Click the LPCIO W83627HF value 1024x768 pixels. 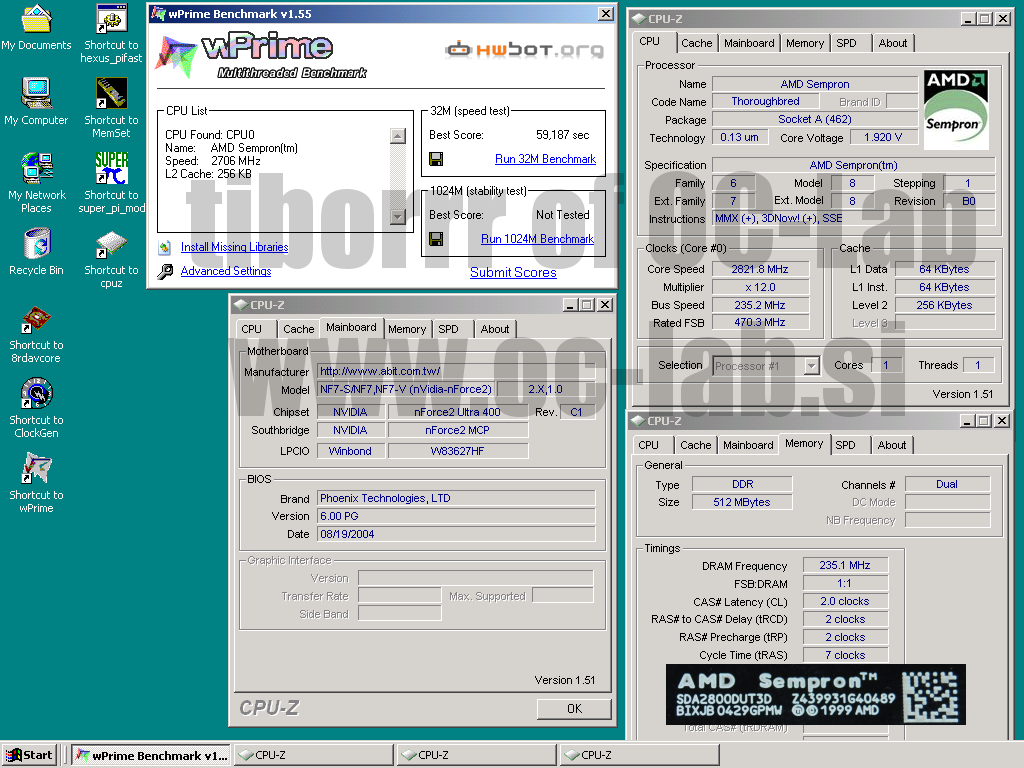coord(457,451)
